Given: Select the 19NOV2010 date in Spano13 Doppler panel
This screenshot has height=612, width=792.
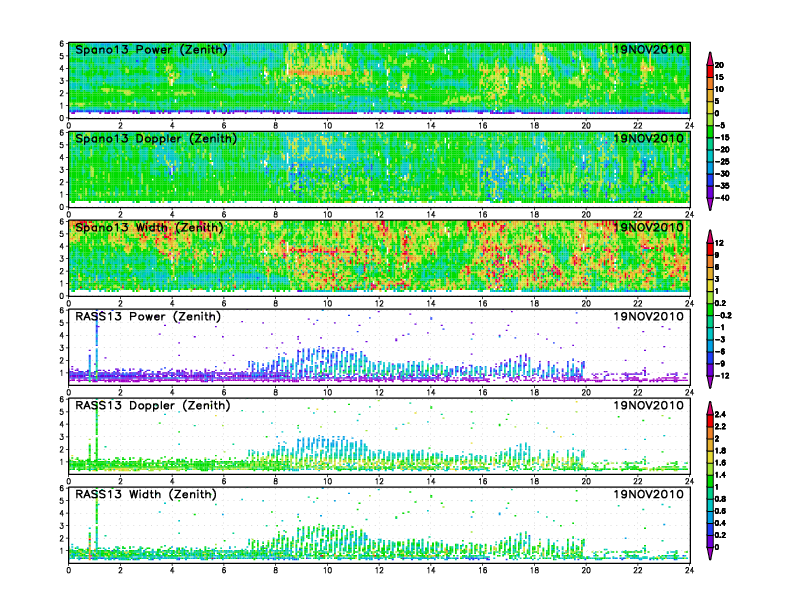Looking at the screenshot, I should 649,138.
